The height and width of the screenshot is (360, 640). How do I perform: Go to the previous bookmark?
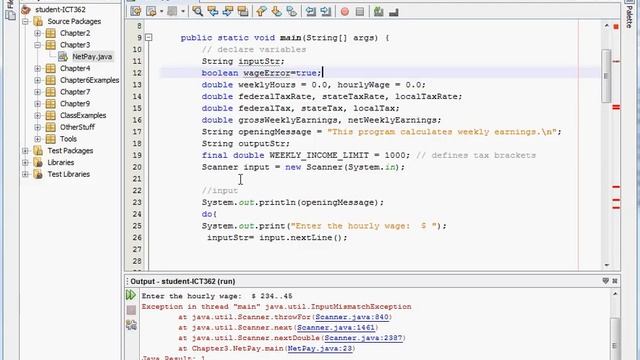click(x=261, y=11)
